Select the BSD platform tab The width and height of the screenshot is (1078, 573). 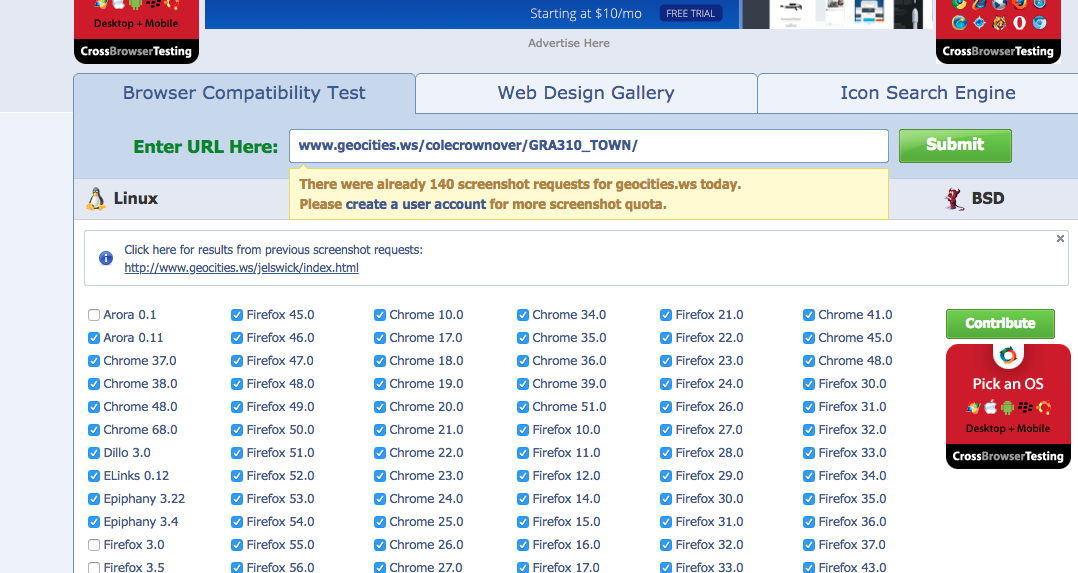(974, 199)
